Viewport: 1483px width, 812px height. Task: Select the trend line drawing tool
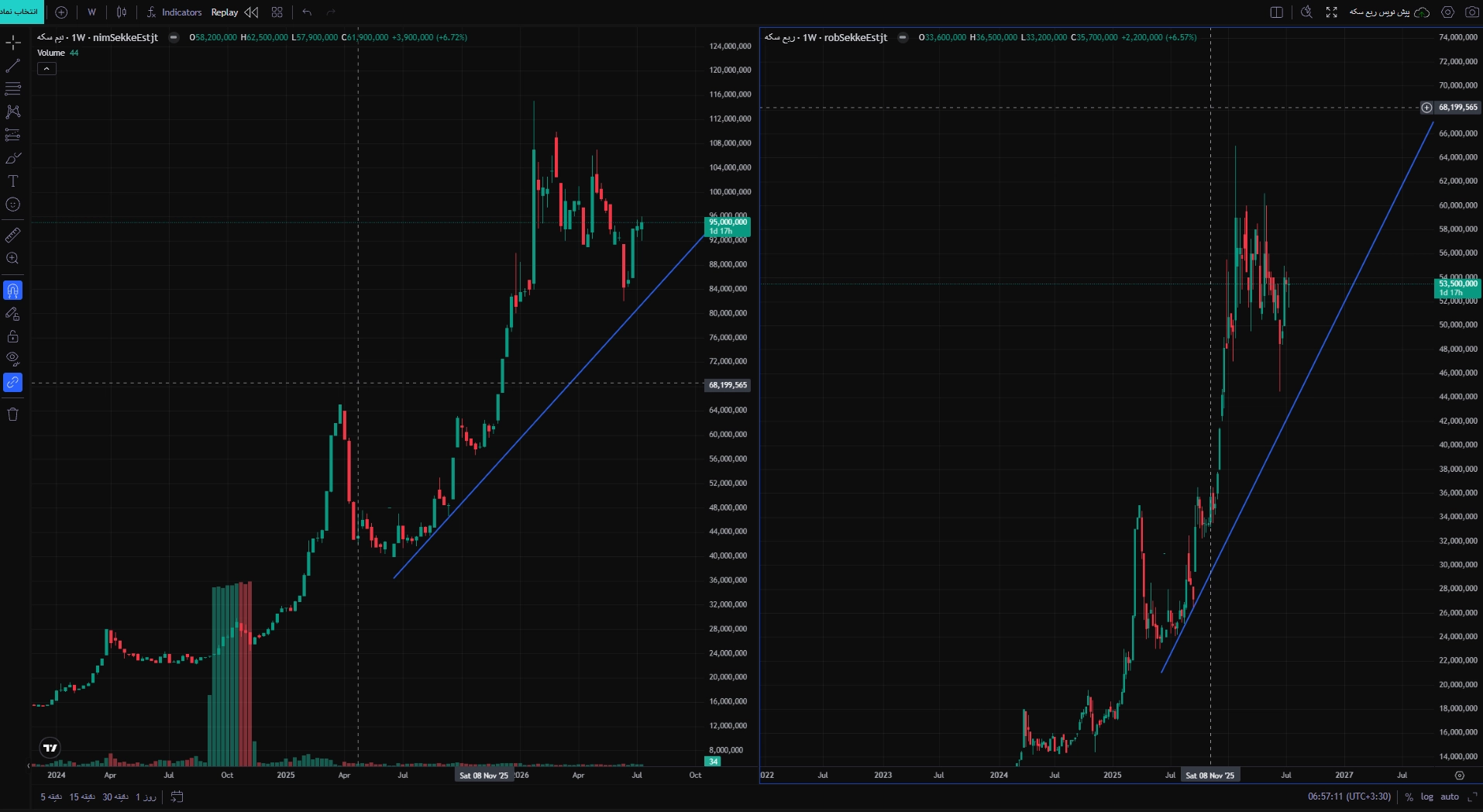[13, 65]
